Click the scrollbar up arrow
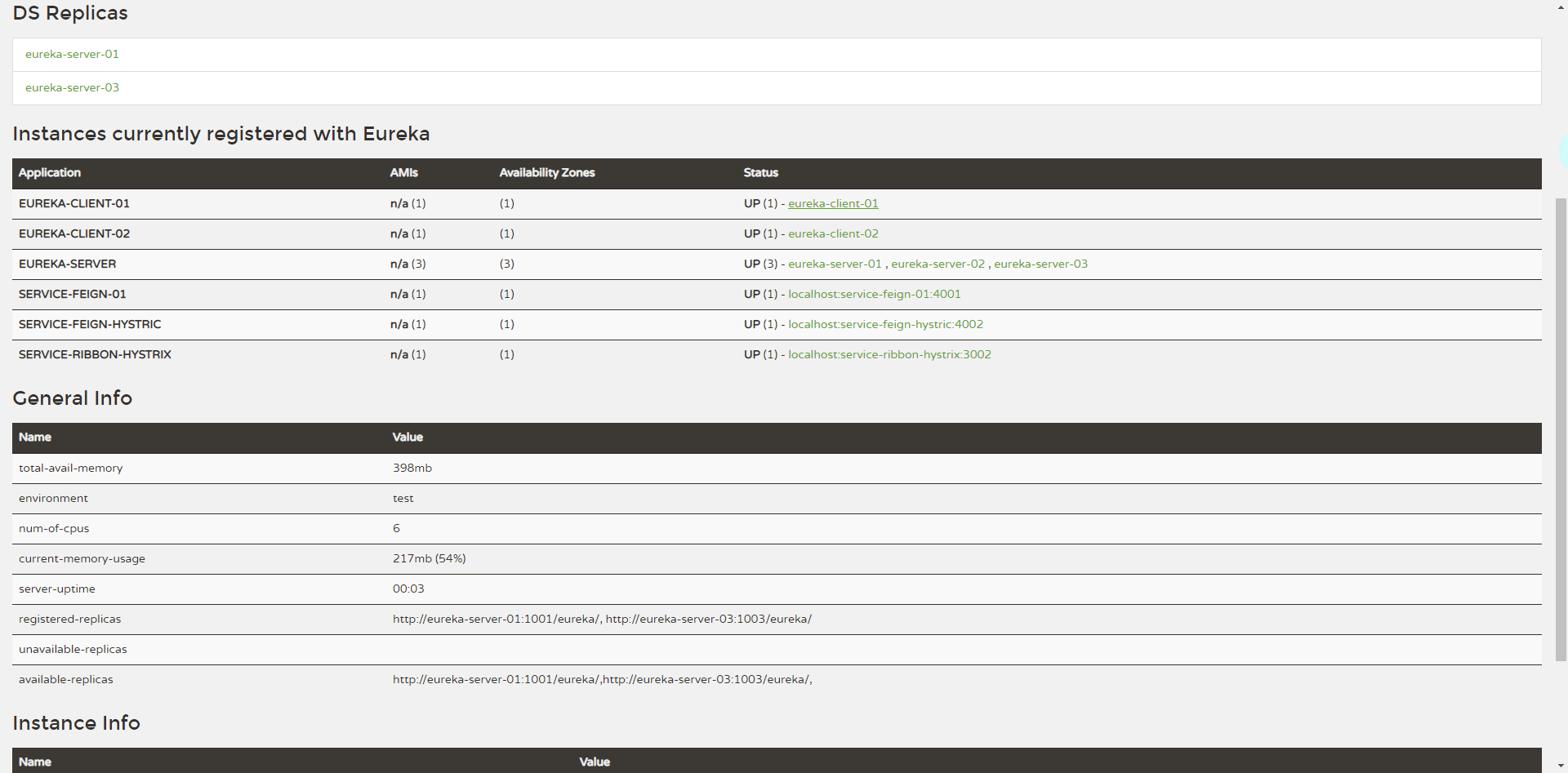The height and width of the screenshot is (773, 1568). coord(1561,7)
